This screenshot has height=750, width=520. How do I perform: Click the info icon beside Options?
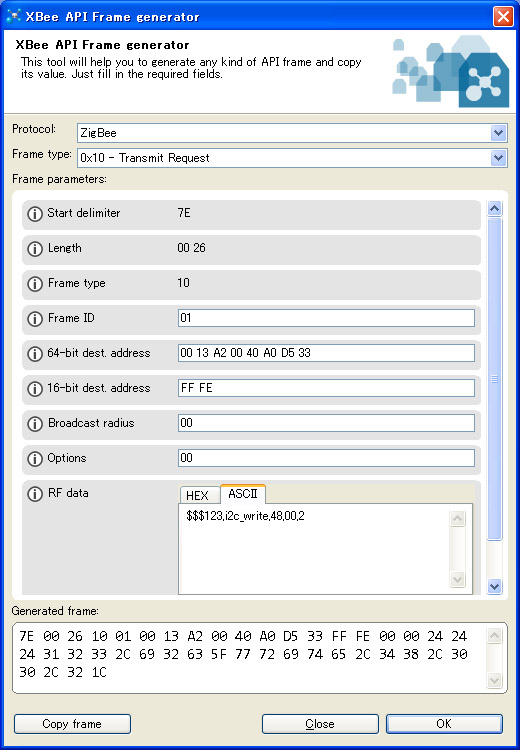(x=34, y=458)
